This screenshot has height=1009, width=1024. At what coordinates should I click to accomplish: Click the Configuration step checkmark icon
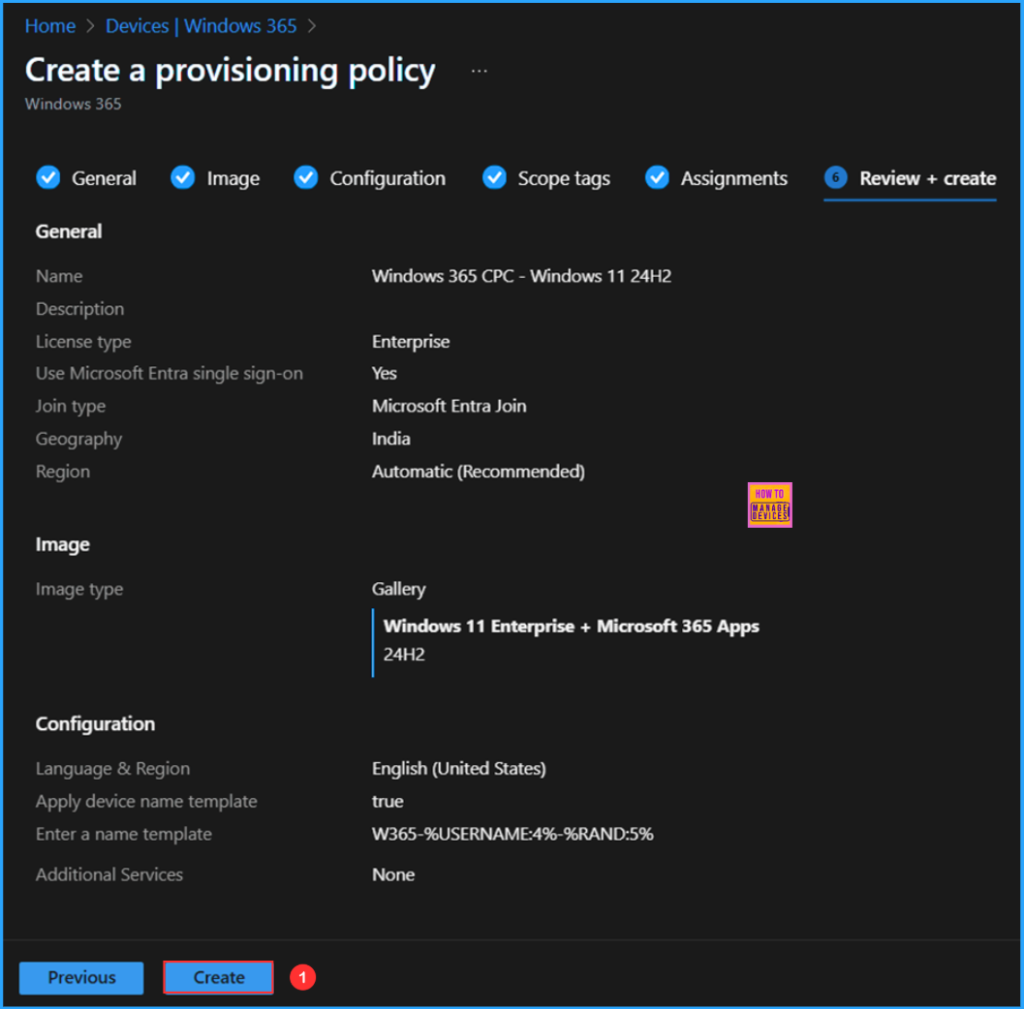306,178
